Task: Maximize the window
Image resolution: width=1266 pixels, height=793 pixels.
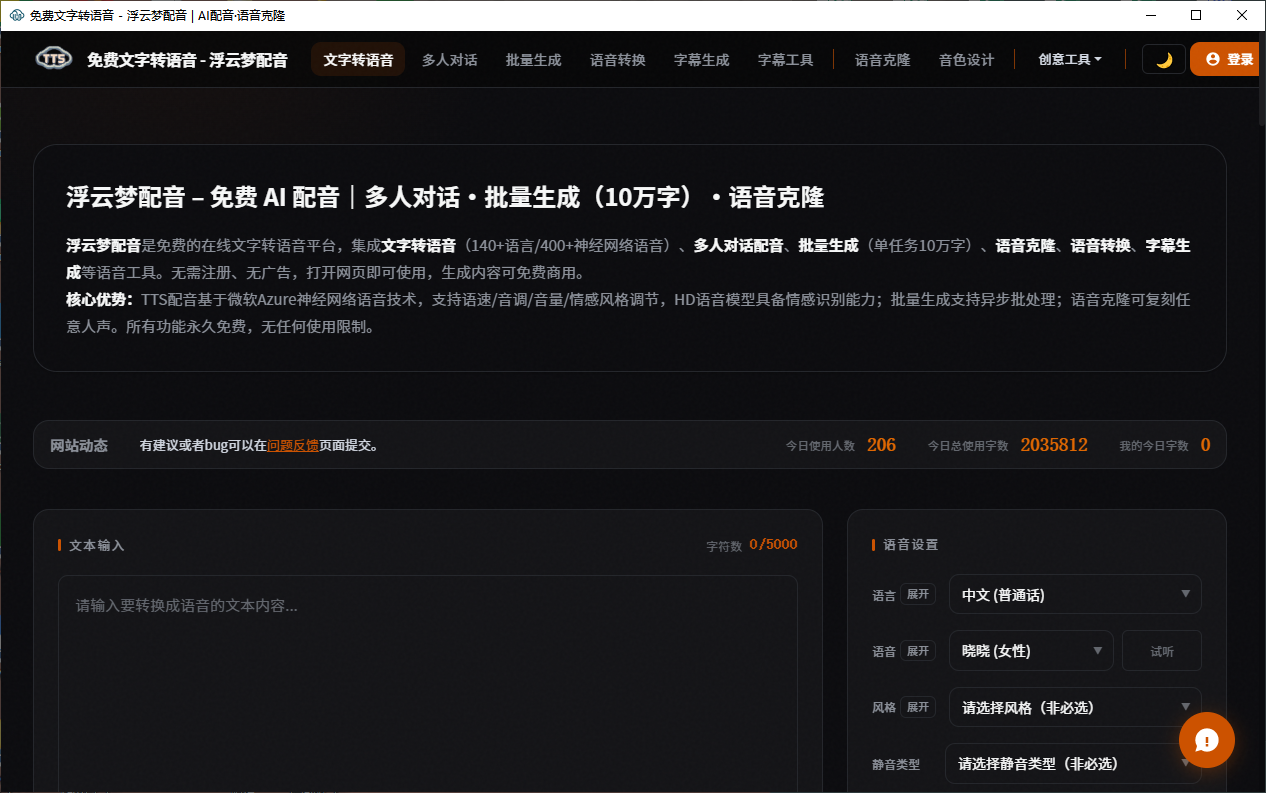Action: point(1196,15)
